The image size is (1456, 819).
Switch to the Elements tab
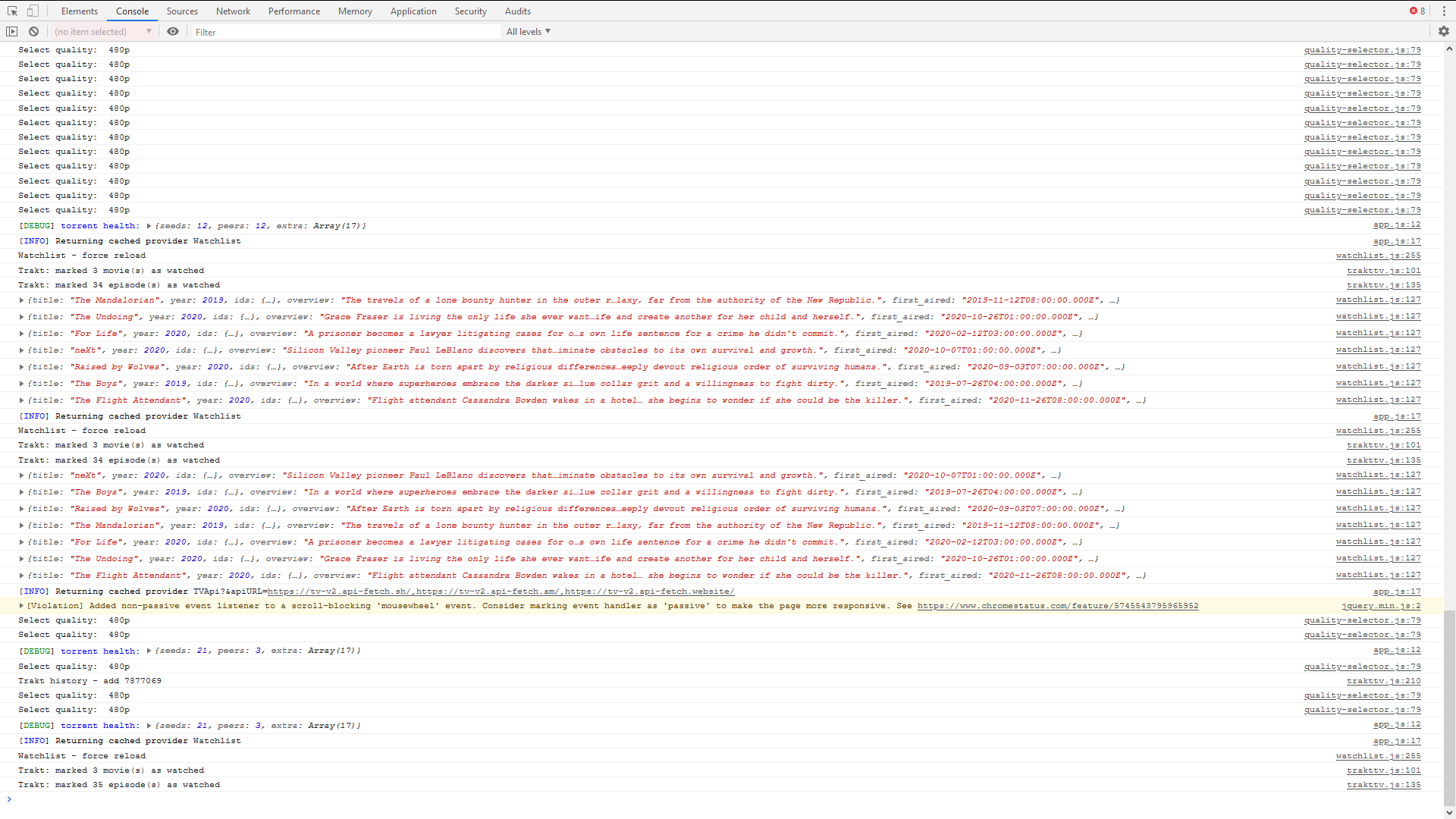[x=80, y=11]
